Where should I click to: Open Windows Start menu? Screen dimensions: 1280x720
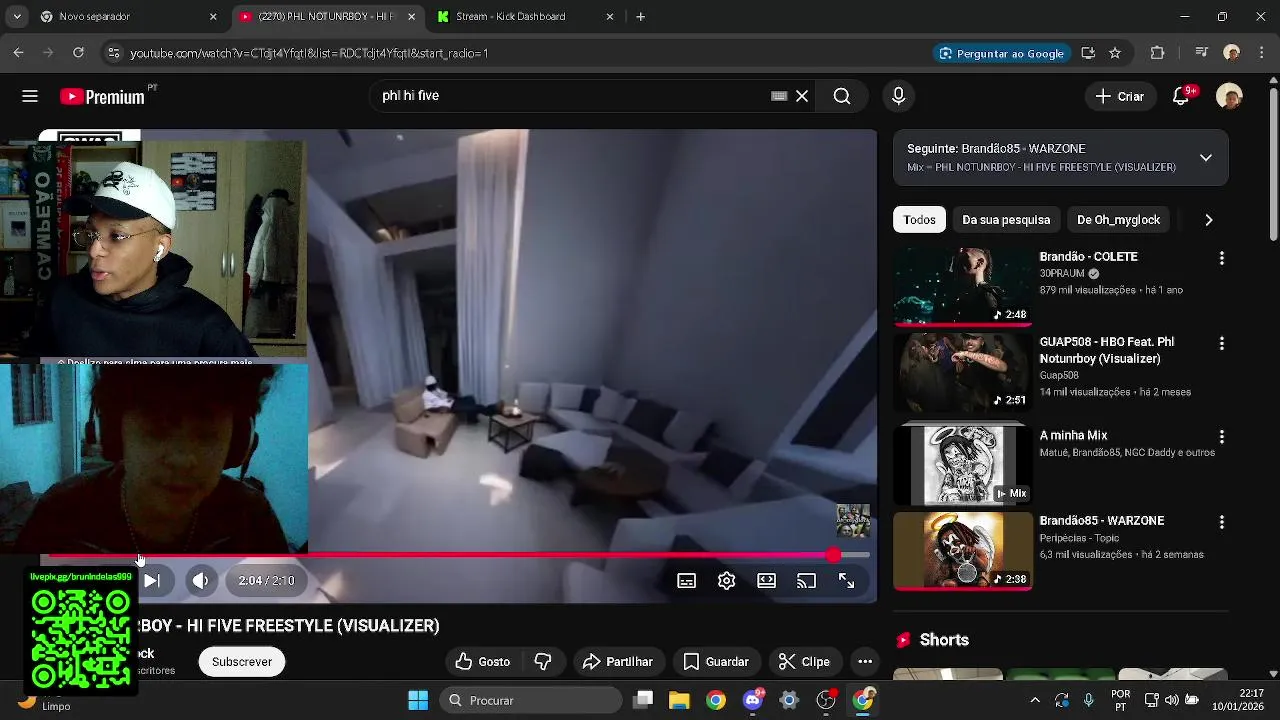(x=418, y=700)
